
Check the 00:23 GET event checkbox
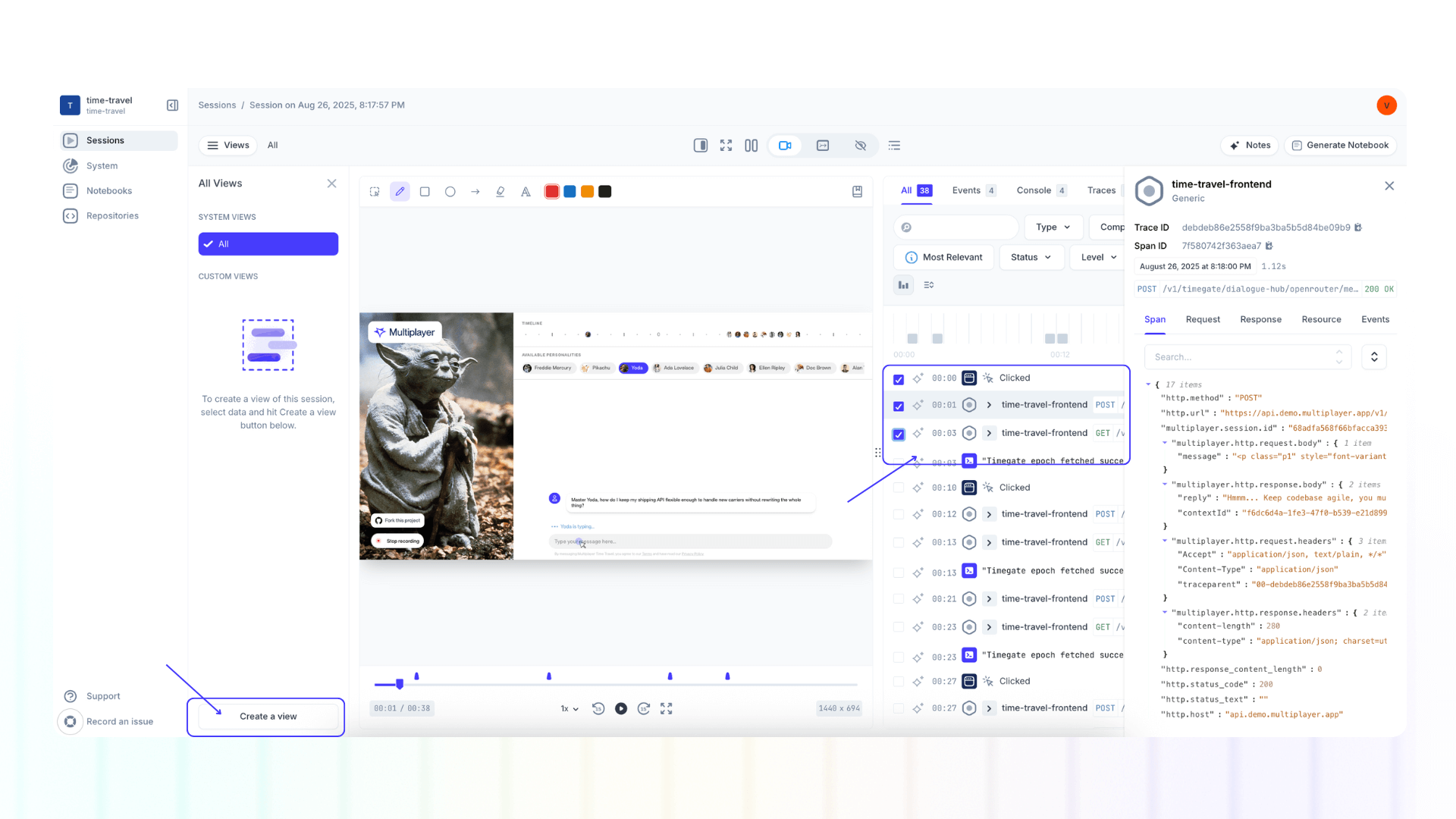point(899,627)
